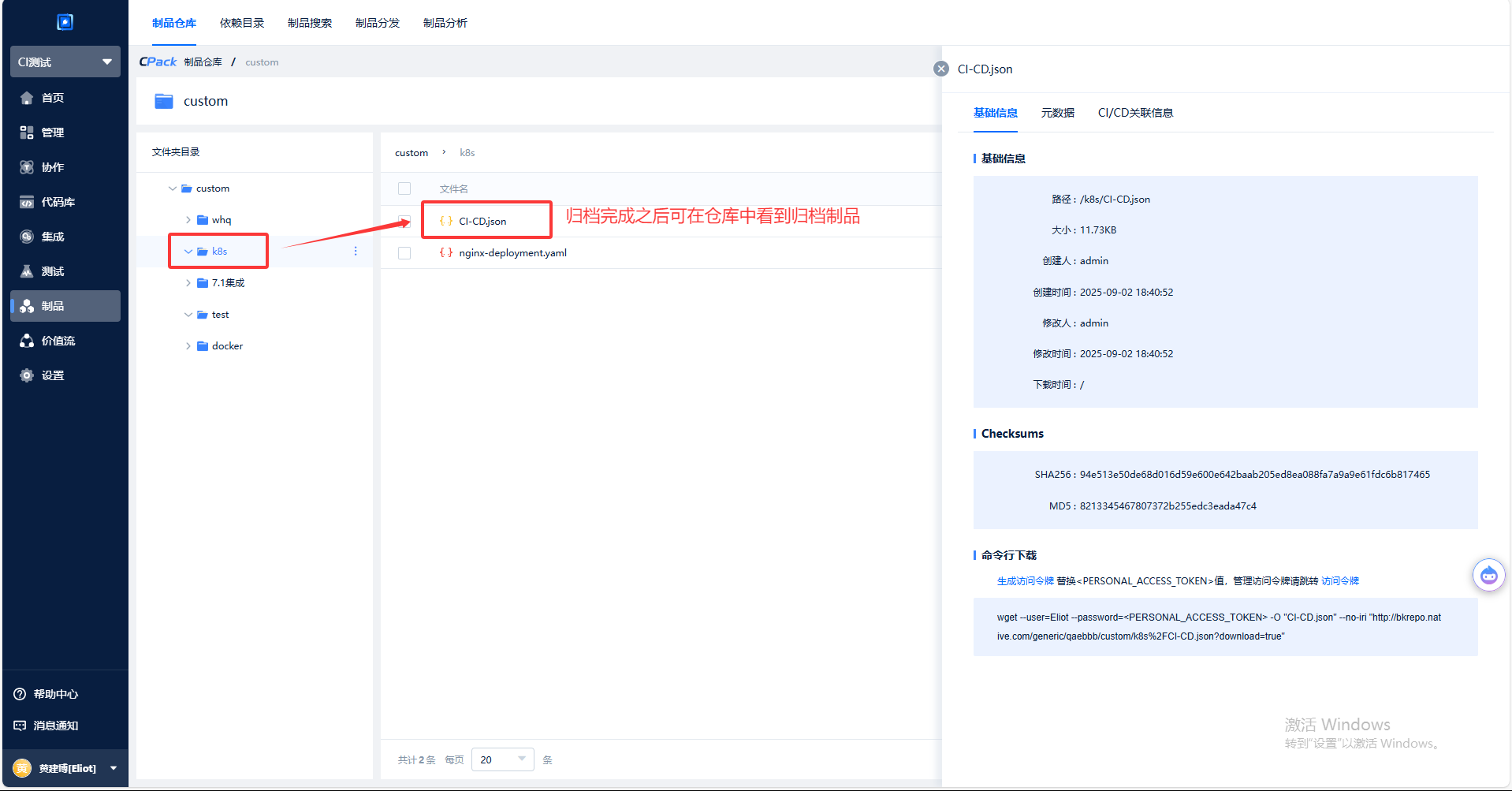This screenshot has width=1512, height=791.
Task: Open the Settings gear icon in the sidebar
Action: pyautogui.click(x=27, y=375)
